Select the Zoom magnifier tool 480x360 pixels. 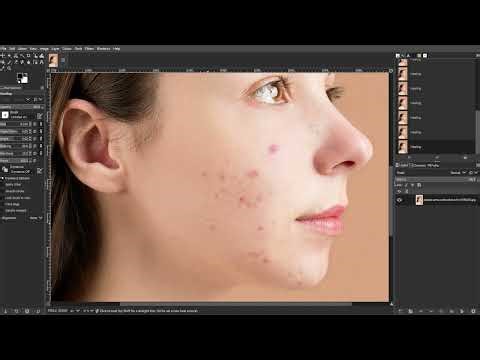pos(9,68)
